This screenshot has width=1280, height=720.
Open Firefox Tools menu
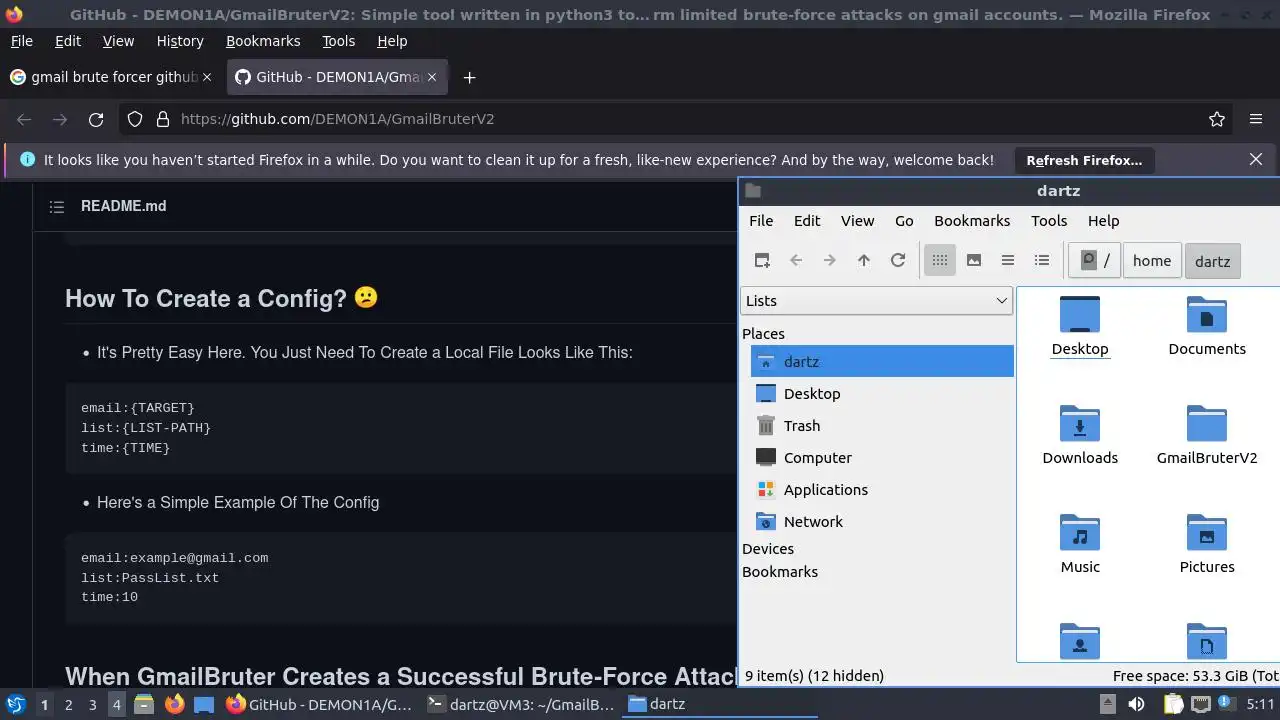(338, 41)
